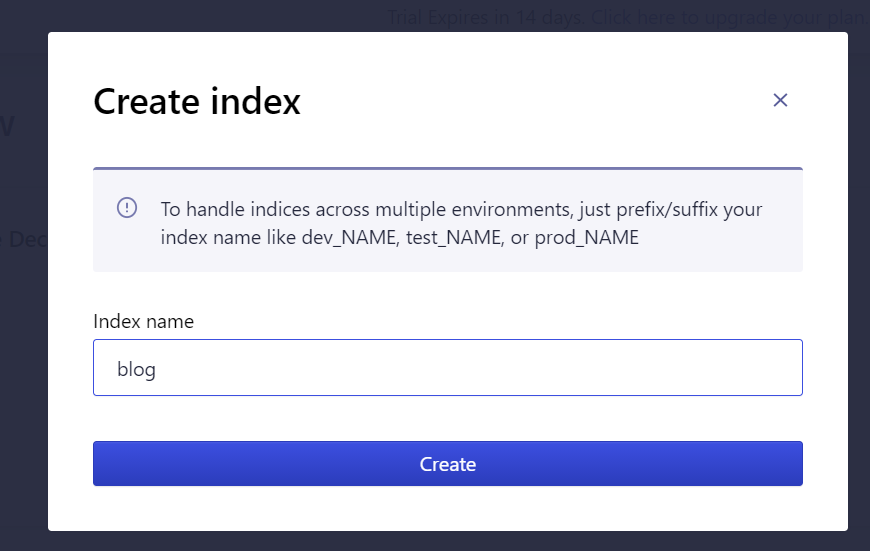The width and height of the screenshot is (870, 551).
Task: Click the Create index heading
Action: click(x=197, y=101)
